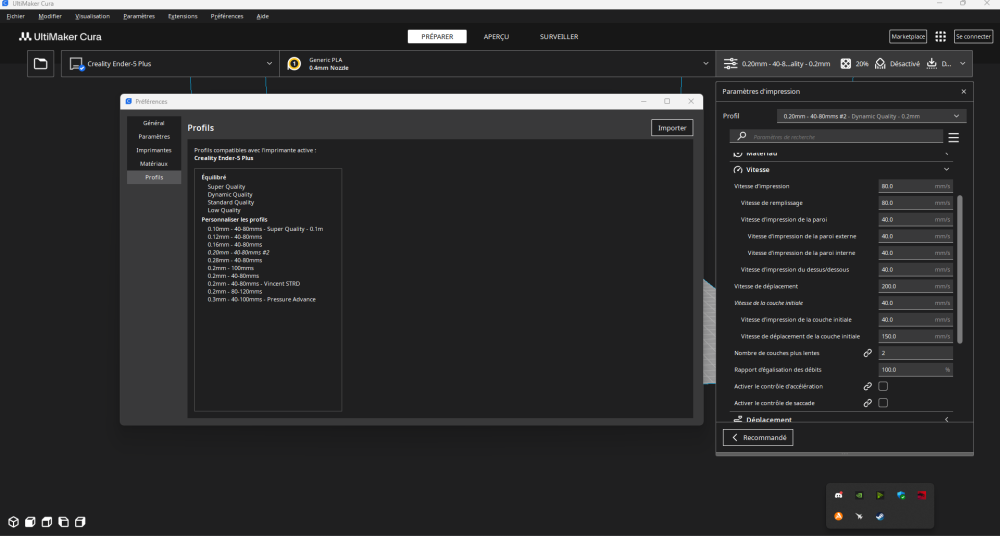Click the Generic PLA extruder 1 icon
The width and height of the screenshot is (1000, 536).
[294, 64]
